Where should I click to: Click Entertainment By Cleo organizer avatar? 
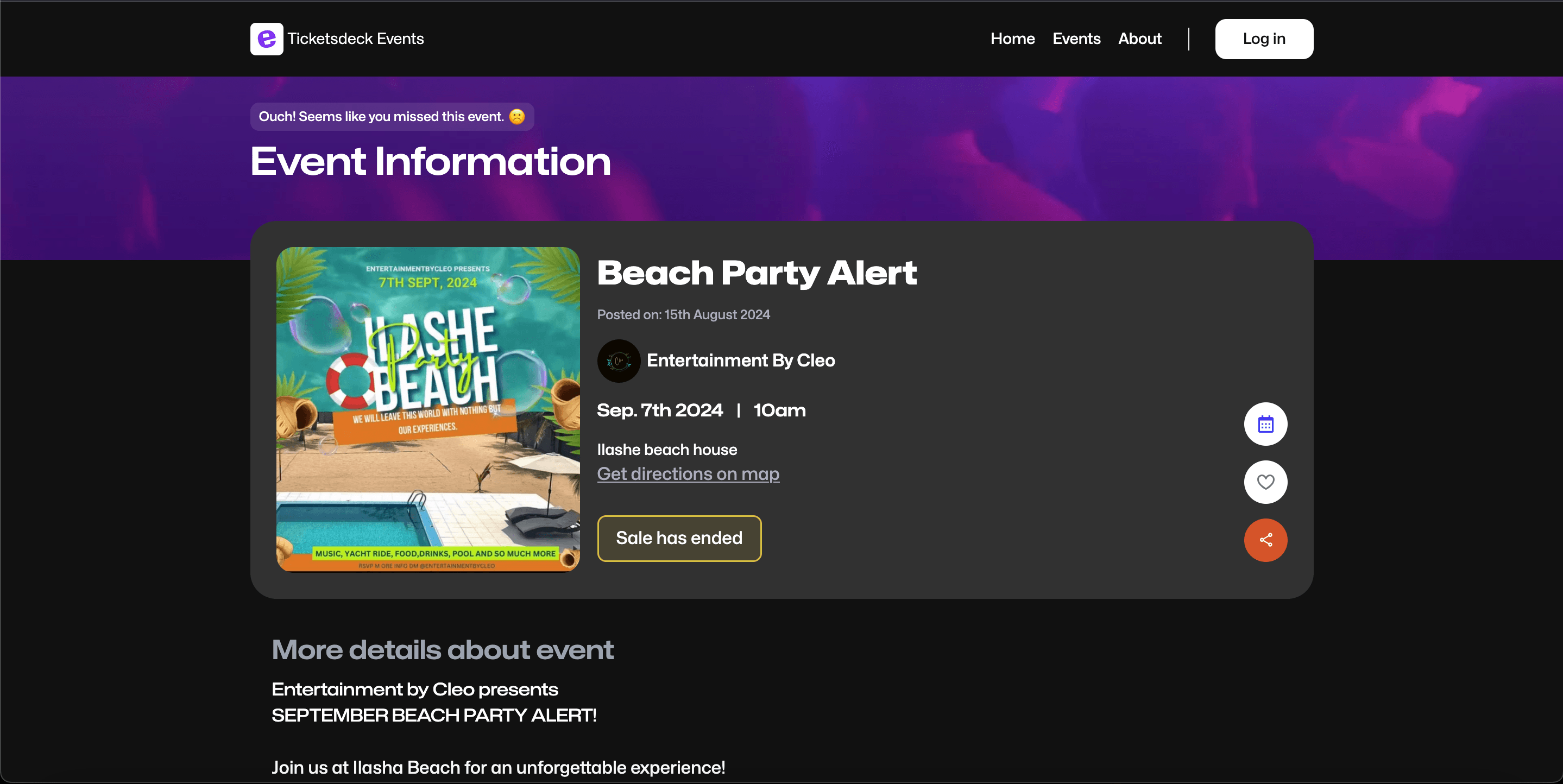pos(618,361)
